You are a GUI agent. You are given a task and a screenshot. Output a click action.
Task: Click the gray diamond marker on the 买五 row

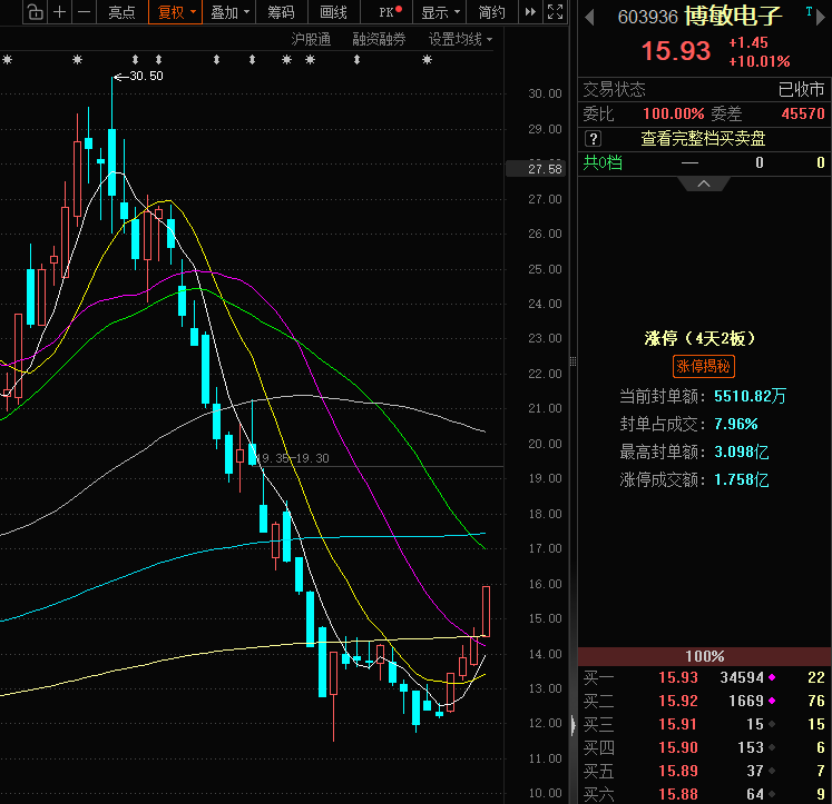[x=772, y=771]
